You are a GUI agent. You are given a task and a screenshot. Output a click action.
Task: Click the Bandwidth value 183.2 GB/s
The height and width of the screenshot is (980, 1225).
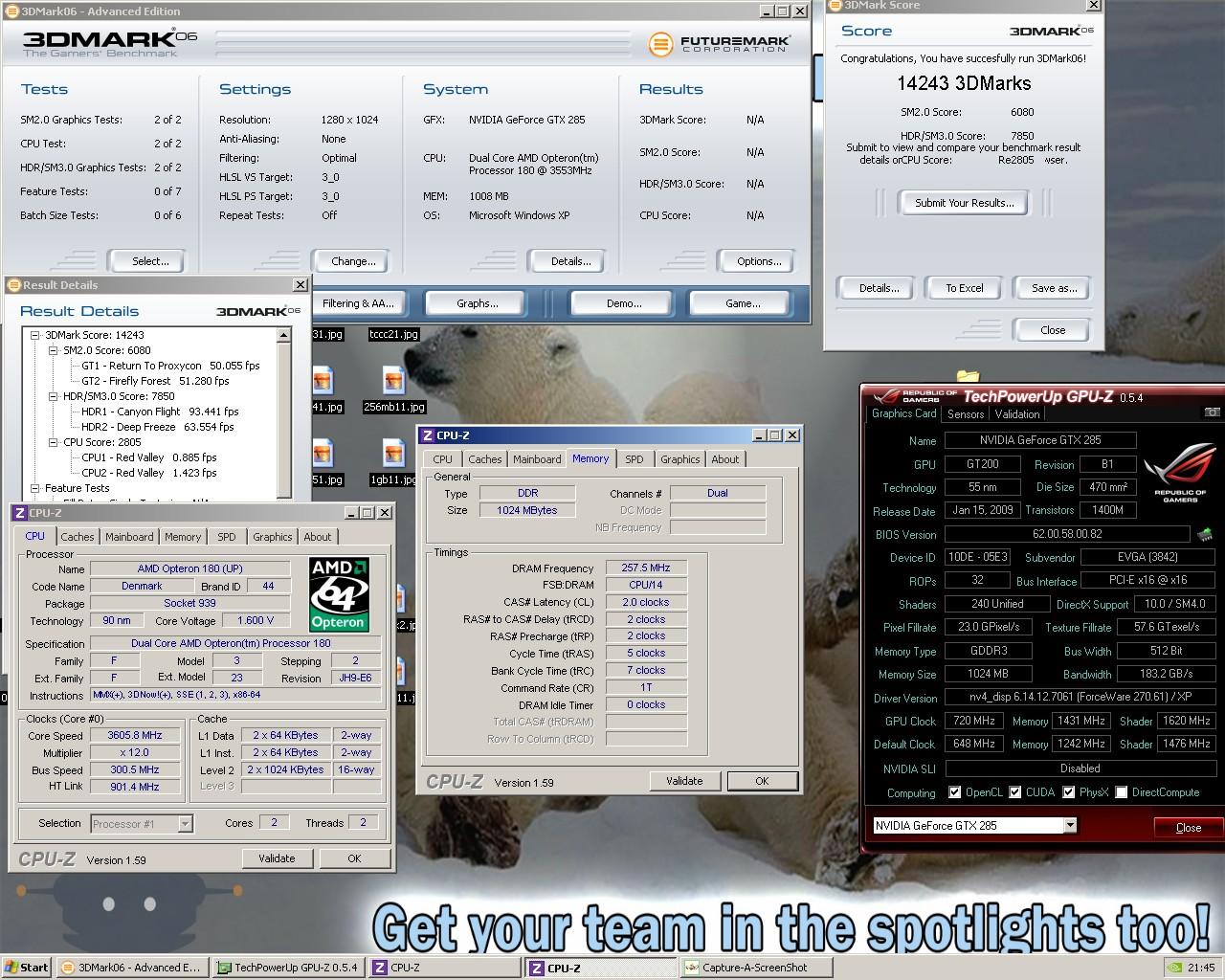click(x=1167, y=674)
